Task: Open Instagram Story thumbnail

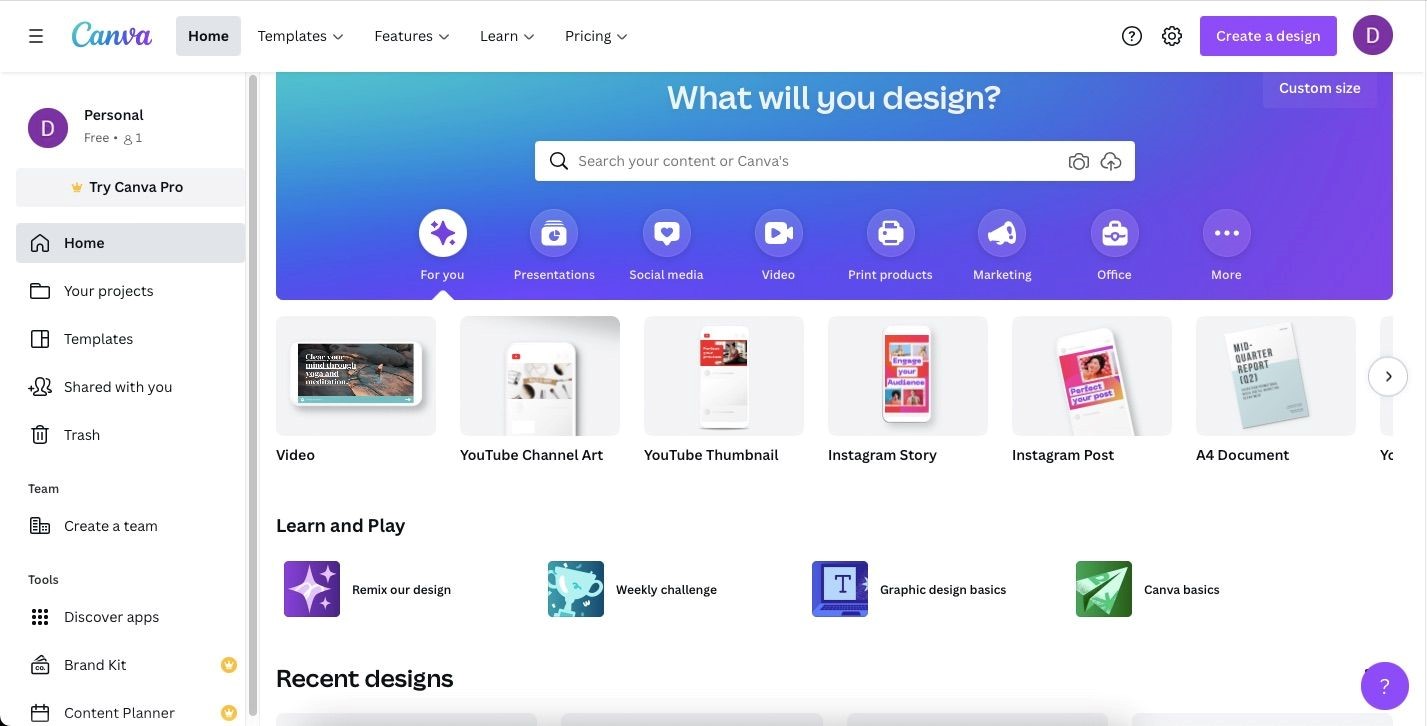Action: (x=908, y=376)
